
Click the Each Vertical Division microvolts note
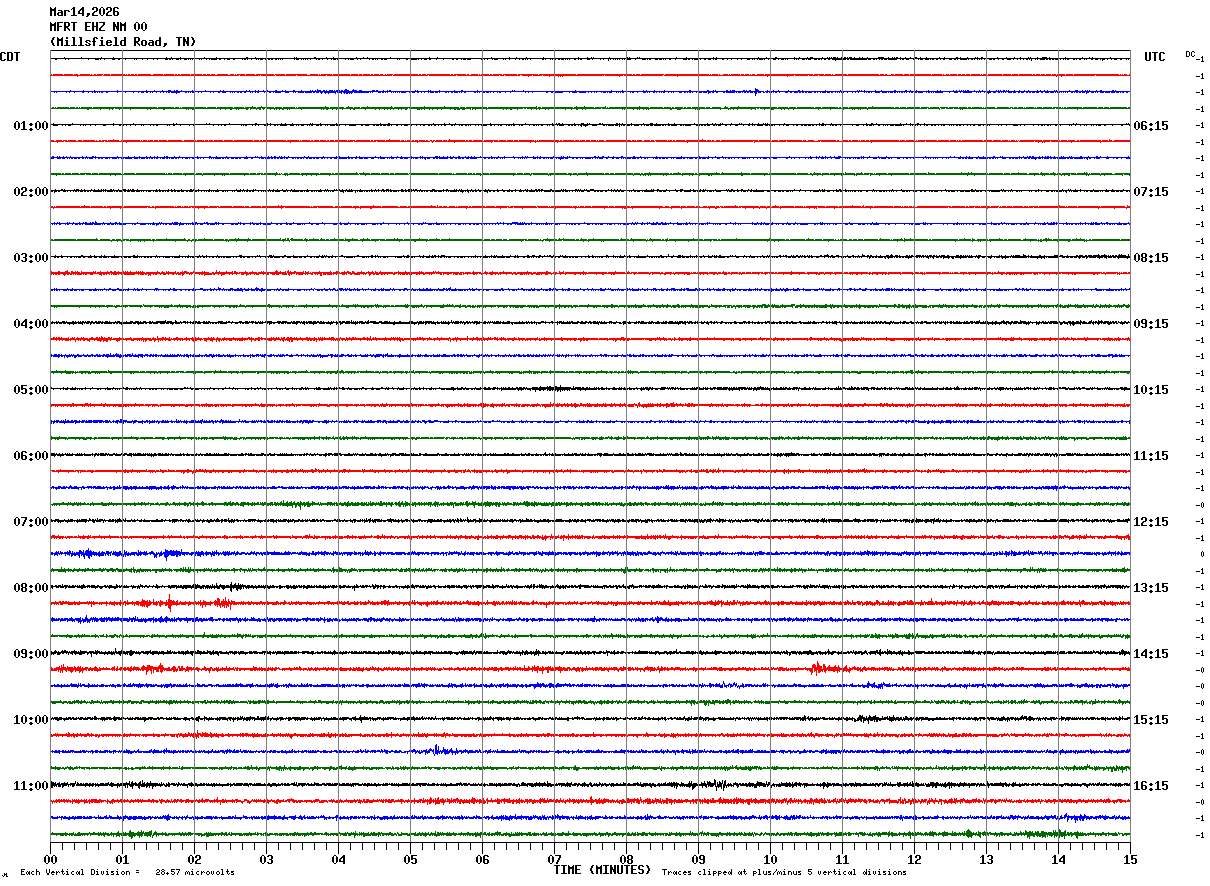(127, 873)
